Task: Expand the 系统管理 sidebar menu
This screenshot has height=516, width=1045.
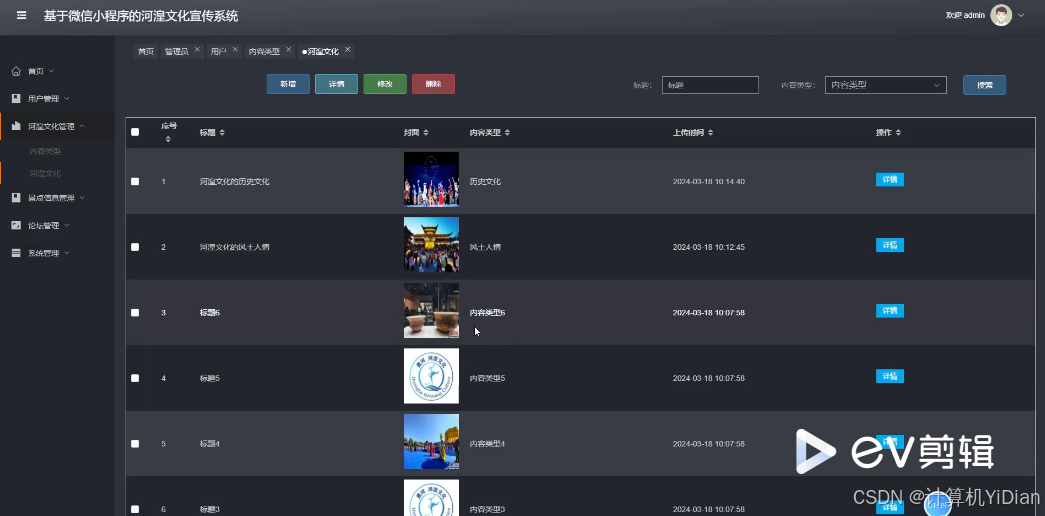Action: click(66, 253)
